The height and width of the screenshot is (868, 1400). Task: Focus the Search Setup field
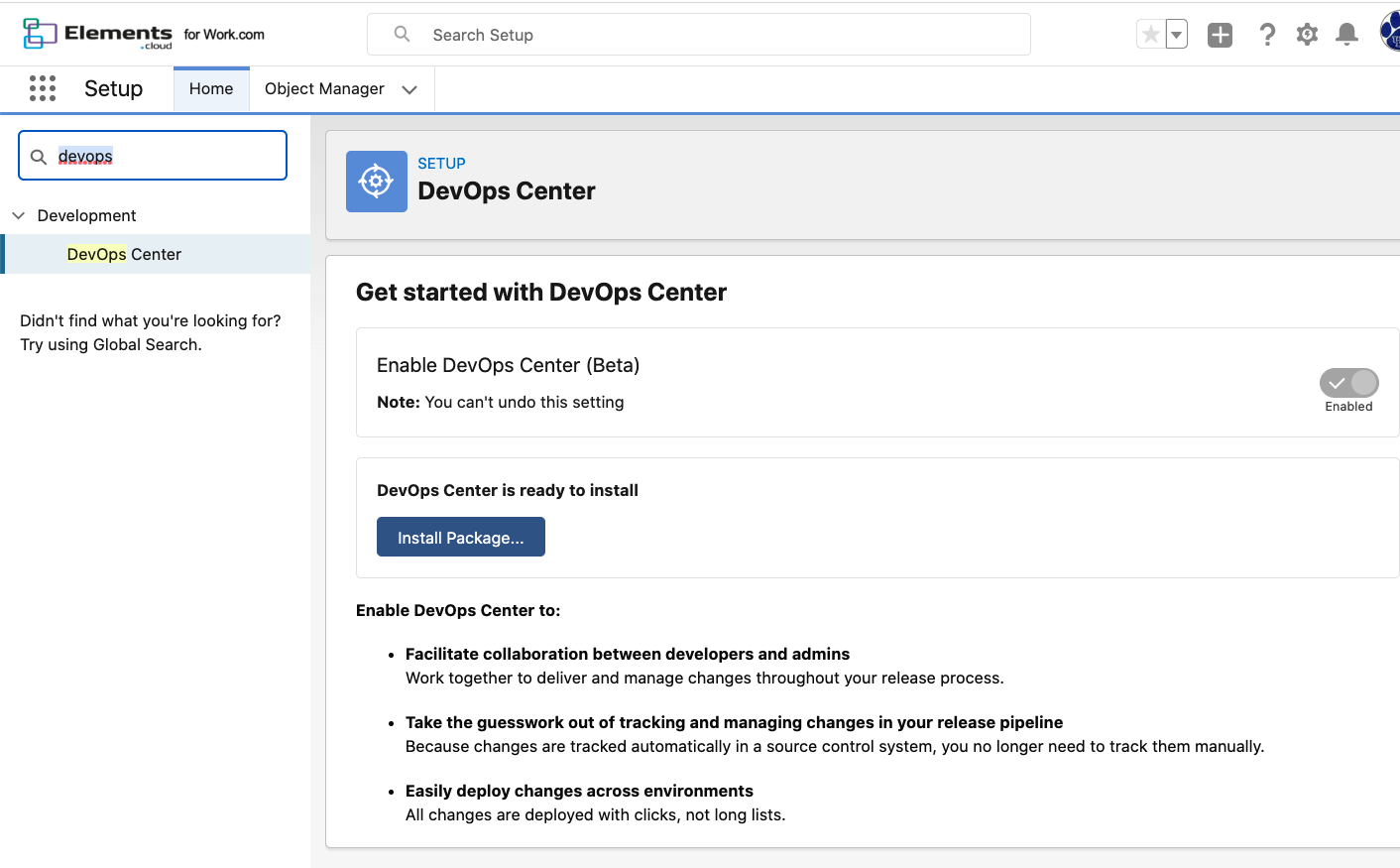pos(699,35)
